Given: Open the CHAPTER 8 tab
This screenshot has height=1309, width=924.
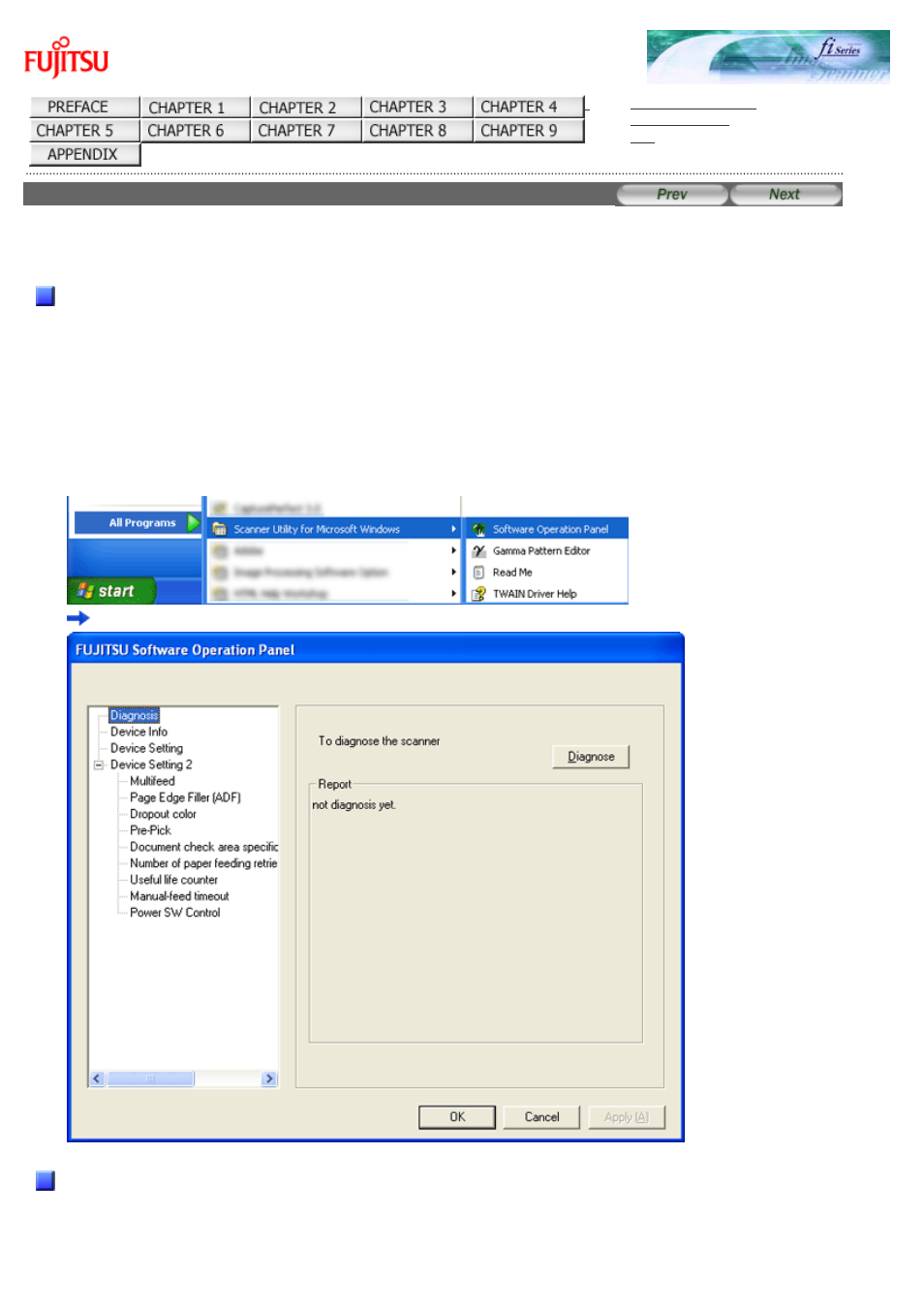Looking at the screenshot, I should [416, 130].
